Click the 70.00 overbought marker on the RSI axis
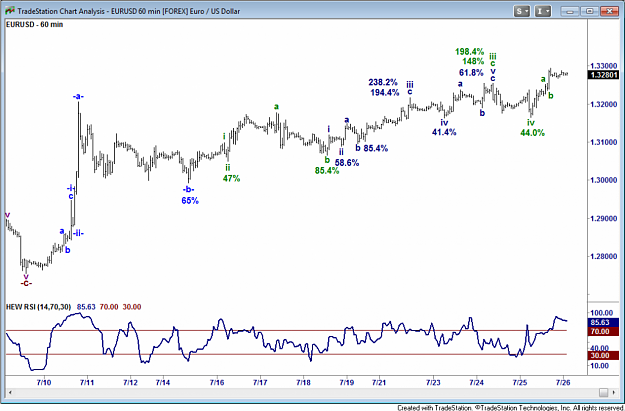Viewport: 625px width, 411px height. tap(603, 331)
